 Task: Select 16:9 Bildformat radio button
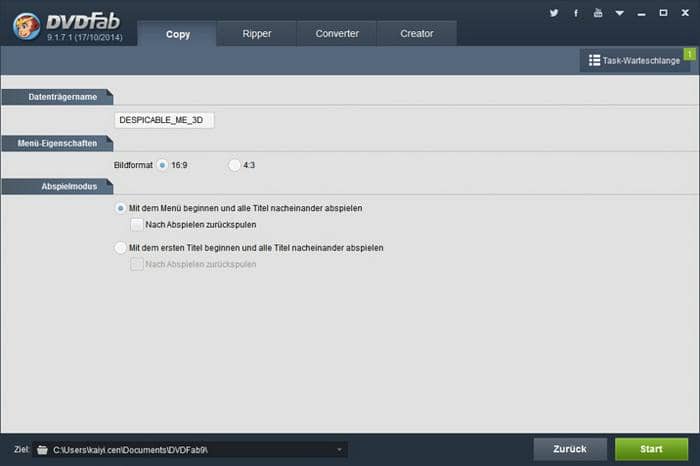coord(162,165)
